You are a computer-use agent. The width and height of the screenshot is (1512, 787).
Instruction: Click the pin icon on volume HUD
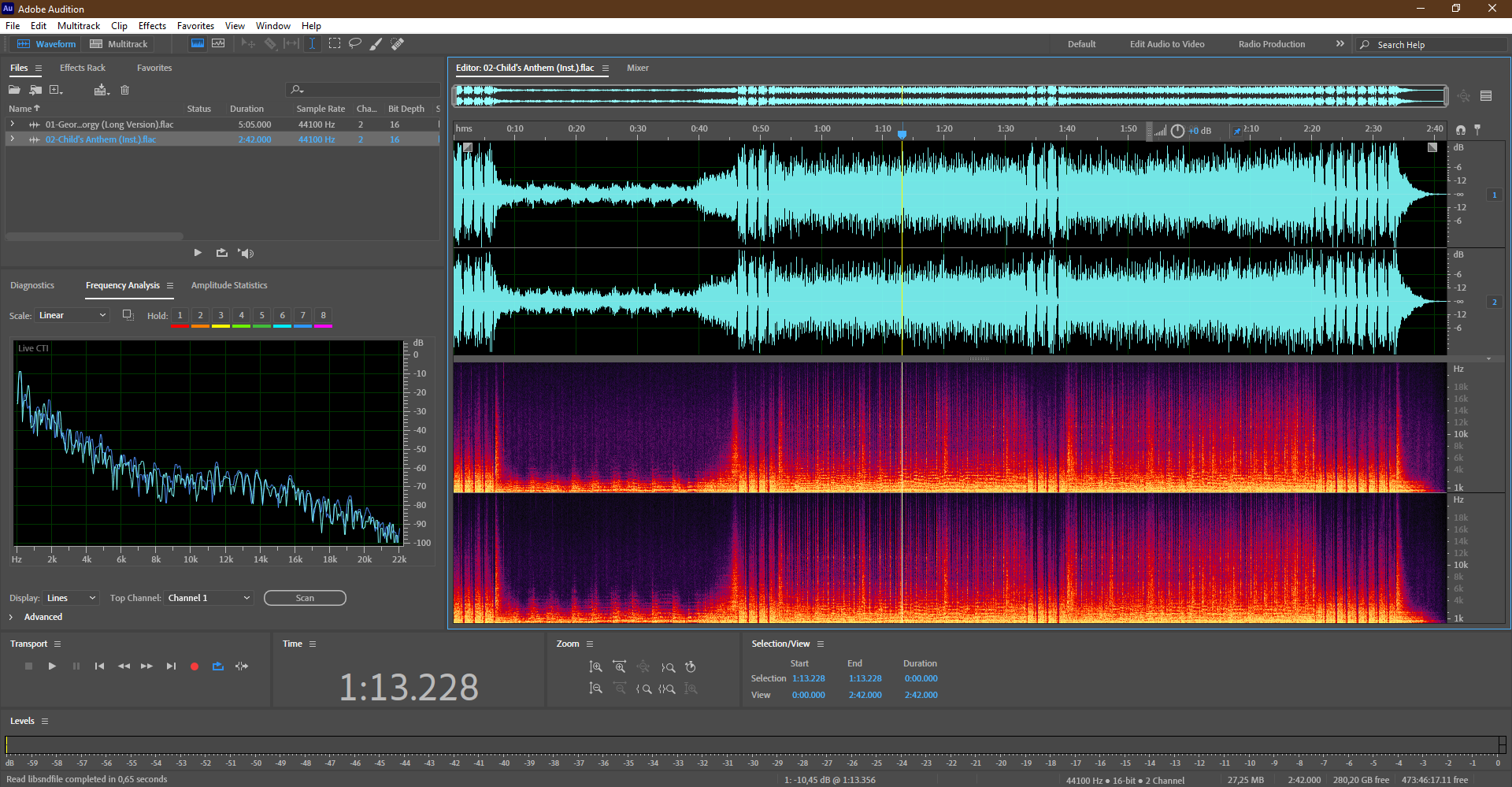[1236, 132]
